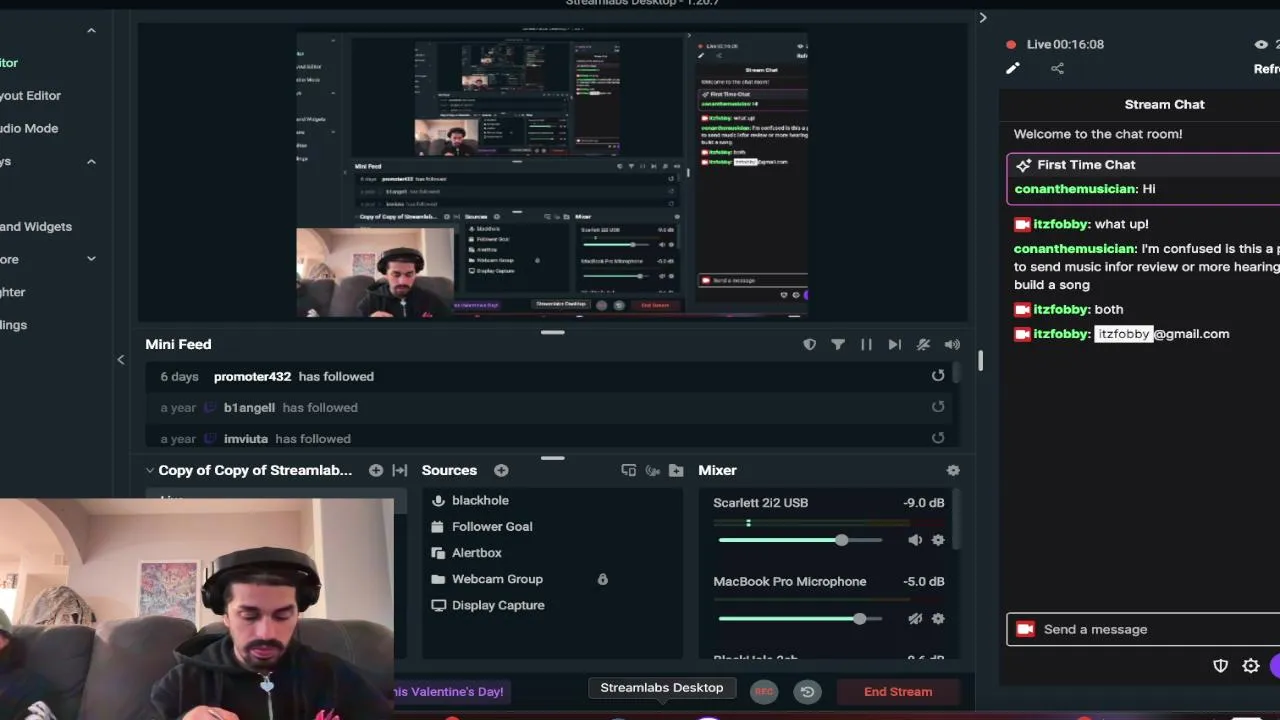Image resolution: width=1280 pixels, height=720 pixels.
Task: Click the viewer count eye icon
Action: [1261, 44]
